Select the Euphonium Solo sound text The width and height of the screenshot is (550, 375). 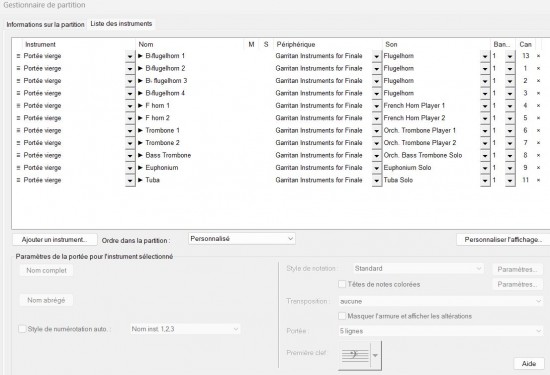click(x=407, y=168)
